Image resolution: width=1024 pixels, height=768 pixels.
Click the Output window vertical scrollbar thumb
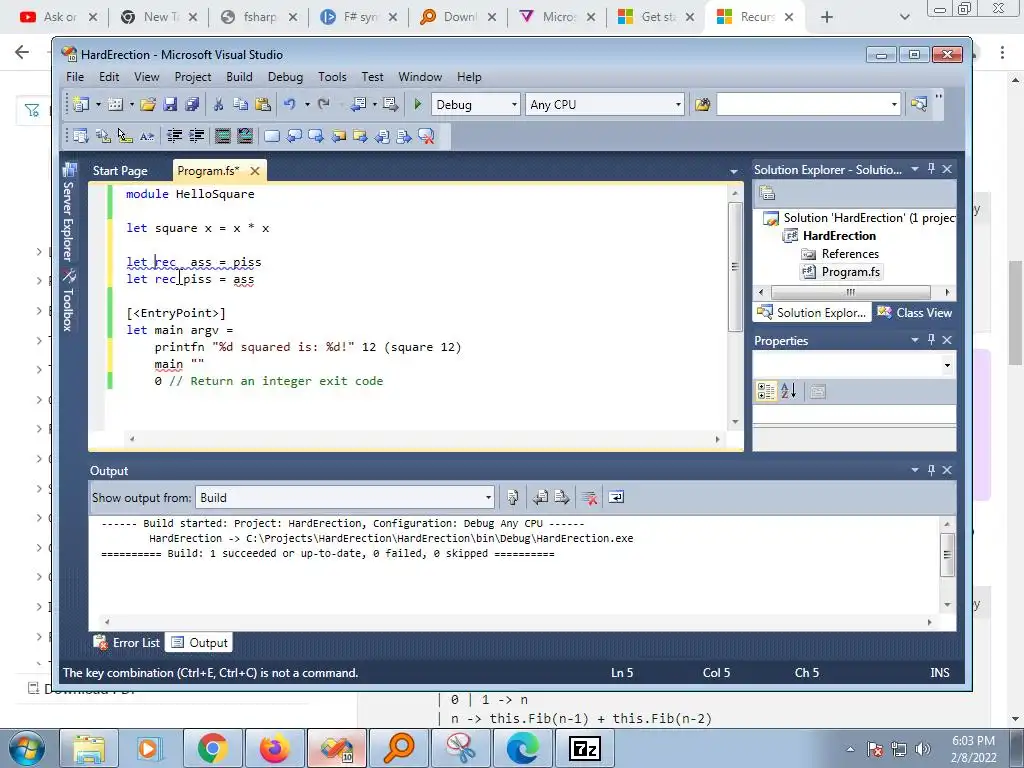coord(947,554)
